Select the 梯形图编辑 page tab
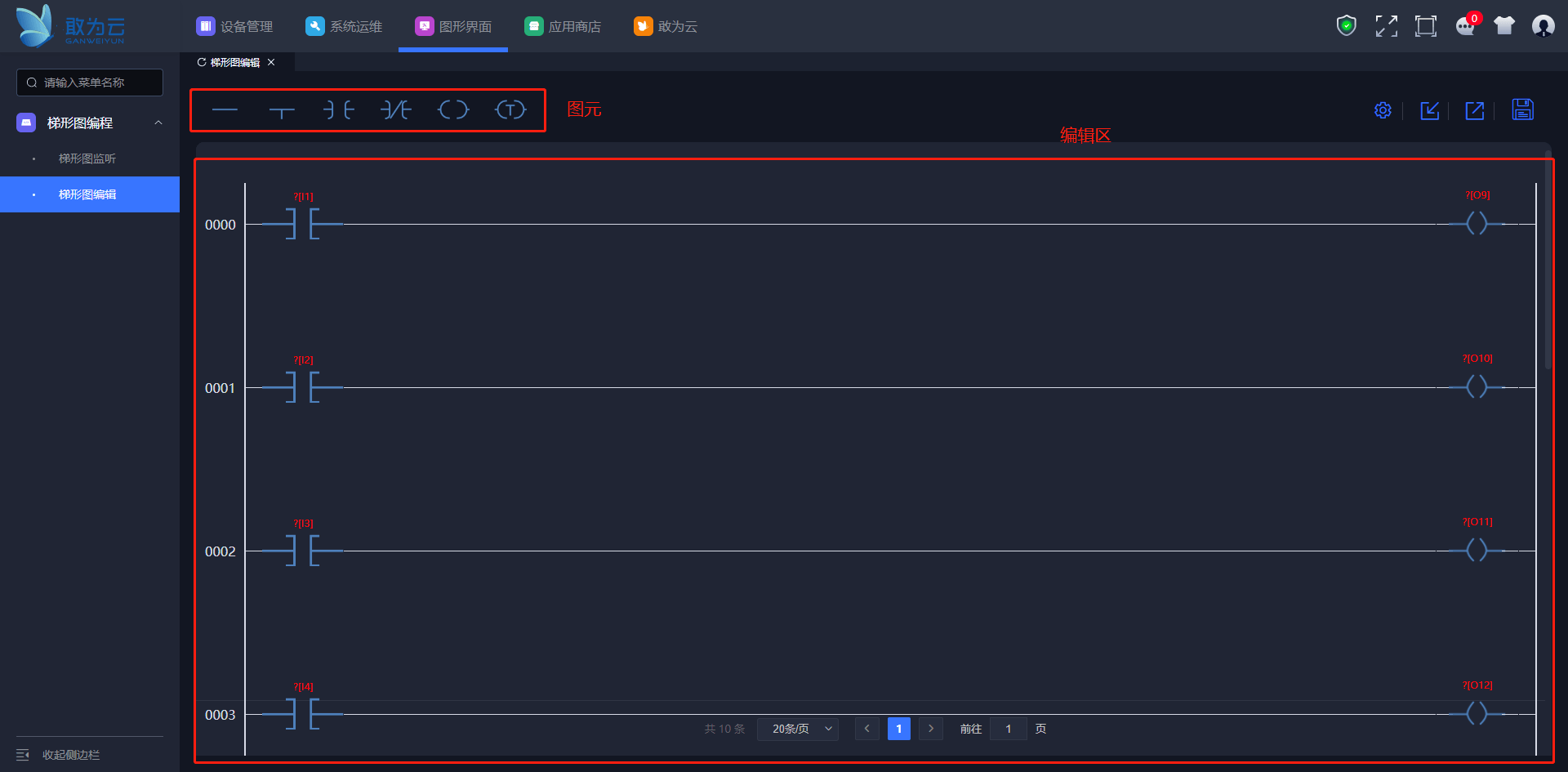Image resolution: width=1568 pixels, height=772 pixels. 235,62
